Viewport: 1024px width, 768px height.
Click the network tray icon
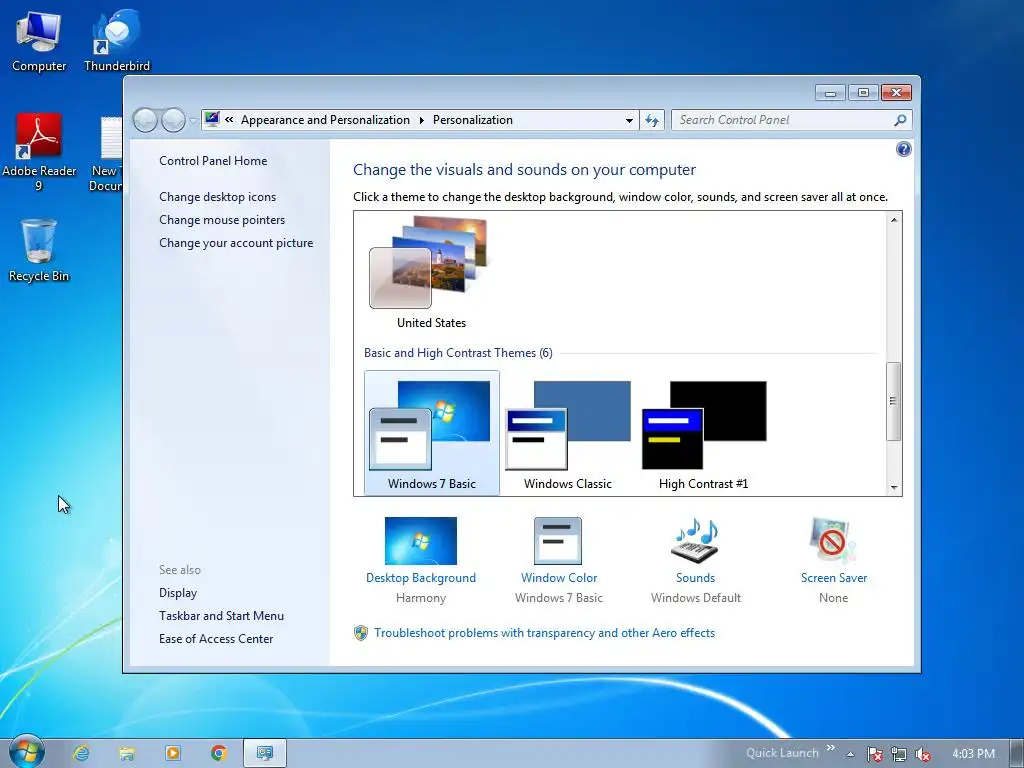[899, 754]
